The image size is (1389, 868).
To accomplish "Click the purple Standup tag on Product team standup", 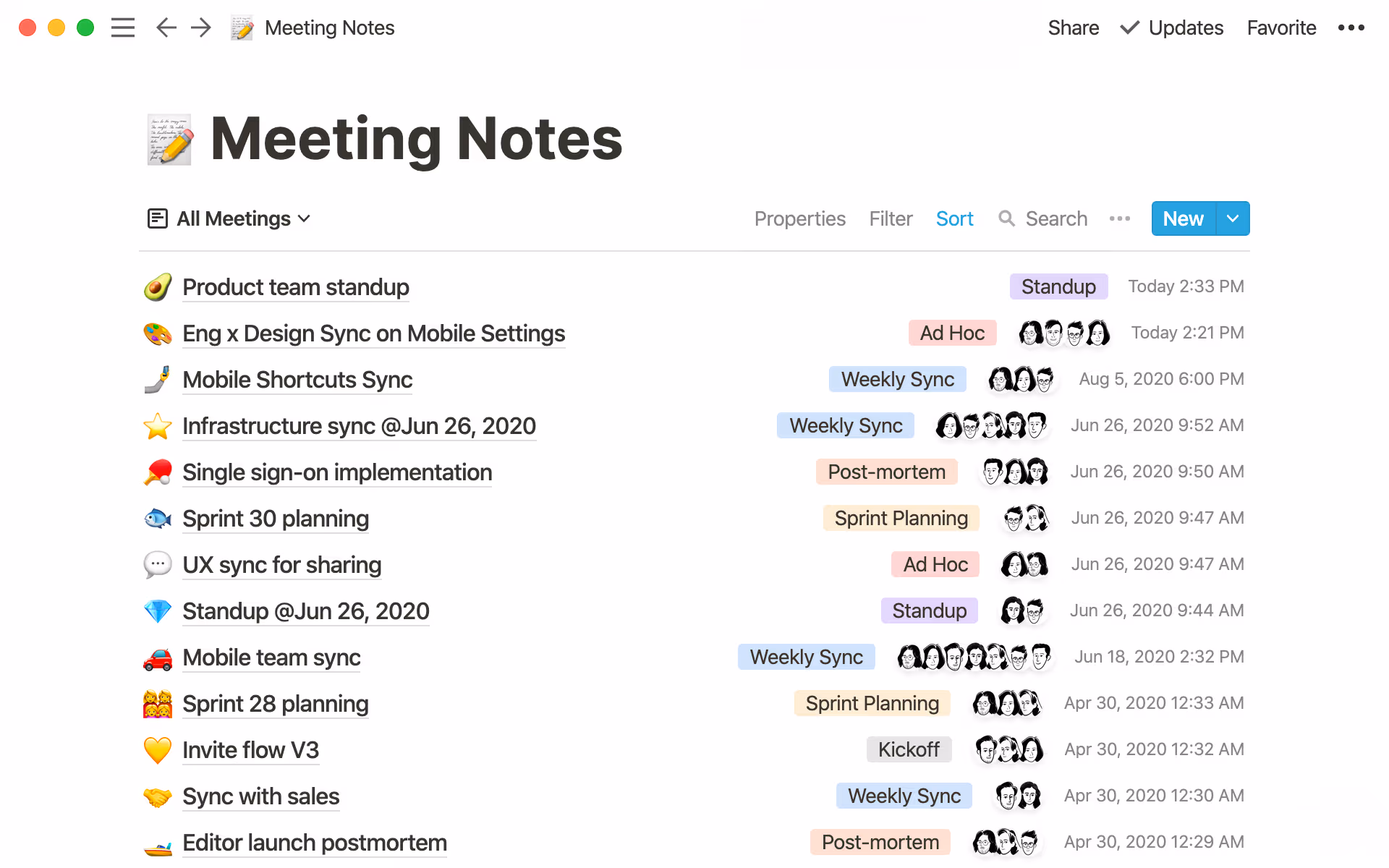I will click(x=1058, y=286).
